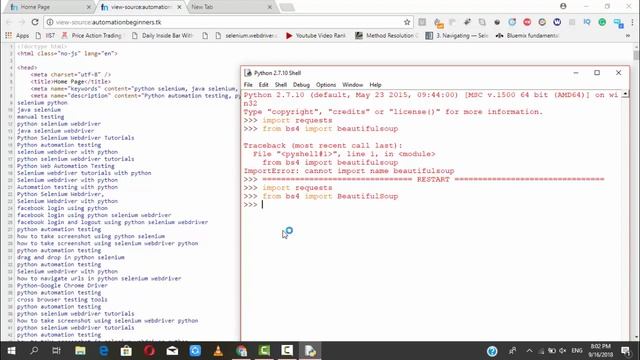Image resolution: width=640 pixels, height=360 pixels.
Task: Switch to Chrome on the taskbar
Action: (241, 351)
